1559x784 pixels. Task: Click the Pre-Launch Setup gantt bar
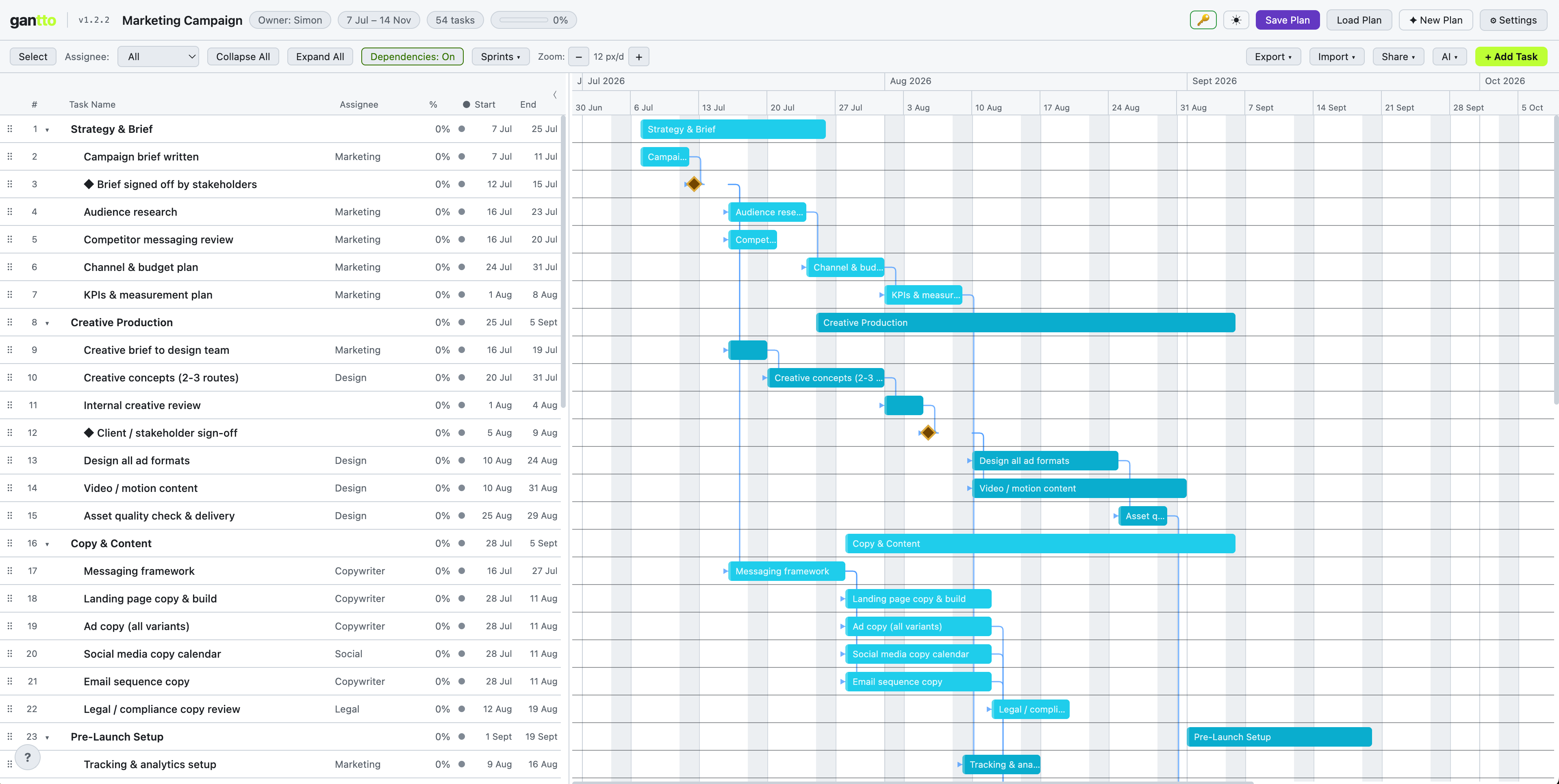coord(1279,737)
